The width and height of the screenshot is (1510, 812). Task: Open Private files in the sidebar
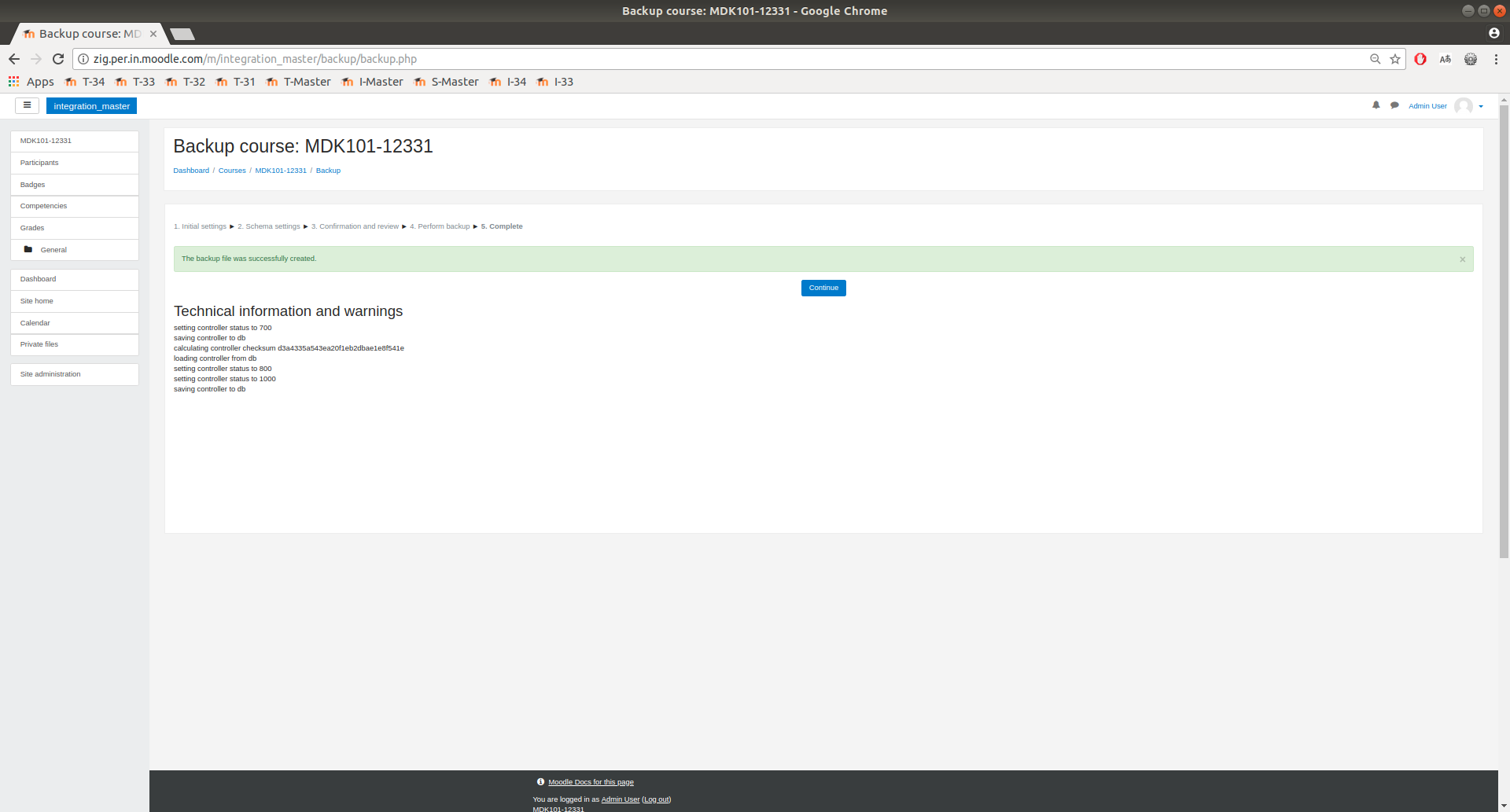(x=75, y=344)
